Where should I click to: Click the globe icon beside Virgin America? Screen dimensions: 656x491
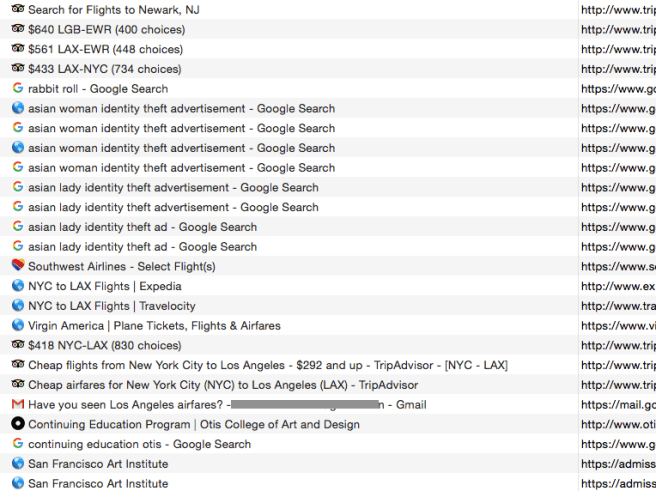[17, 325]
